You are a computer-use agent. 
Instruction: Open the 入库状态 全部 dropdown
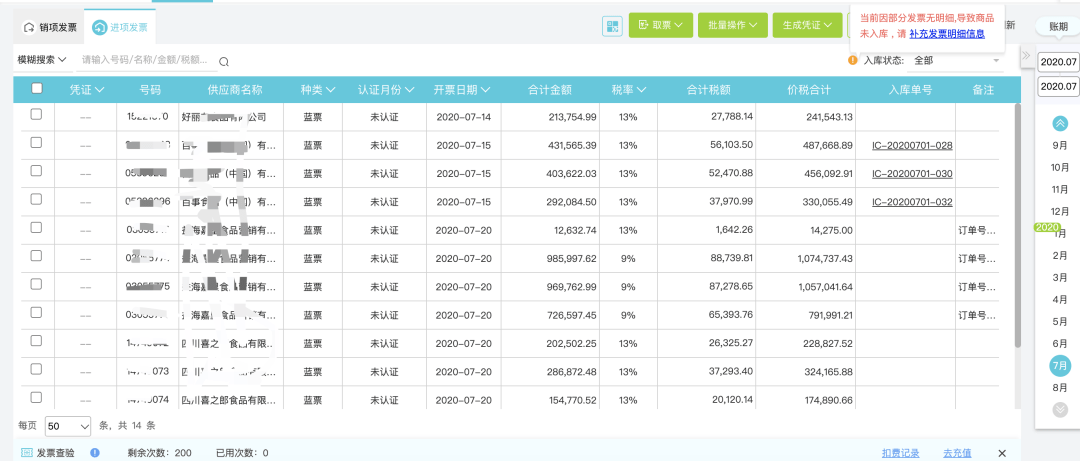[955, 61]
